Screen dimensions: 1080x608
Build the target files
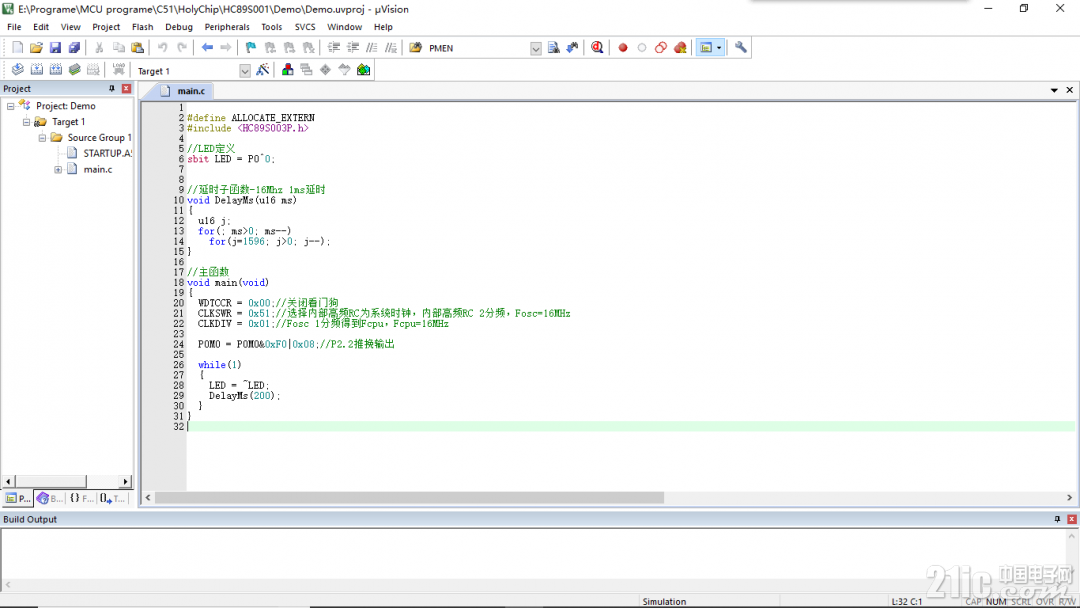click(37, 70)
